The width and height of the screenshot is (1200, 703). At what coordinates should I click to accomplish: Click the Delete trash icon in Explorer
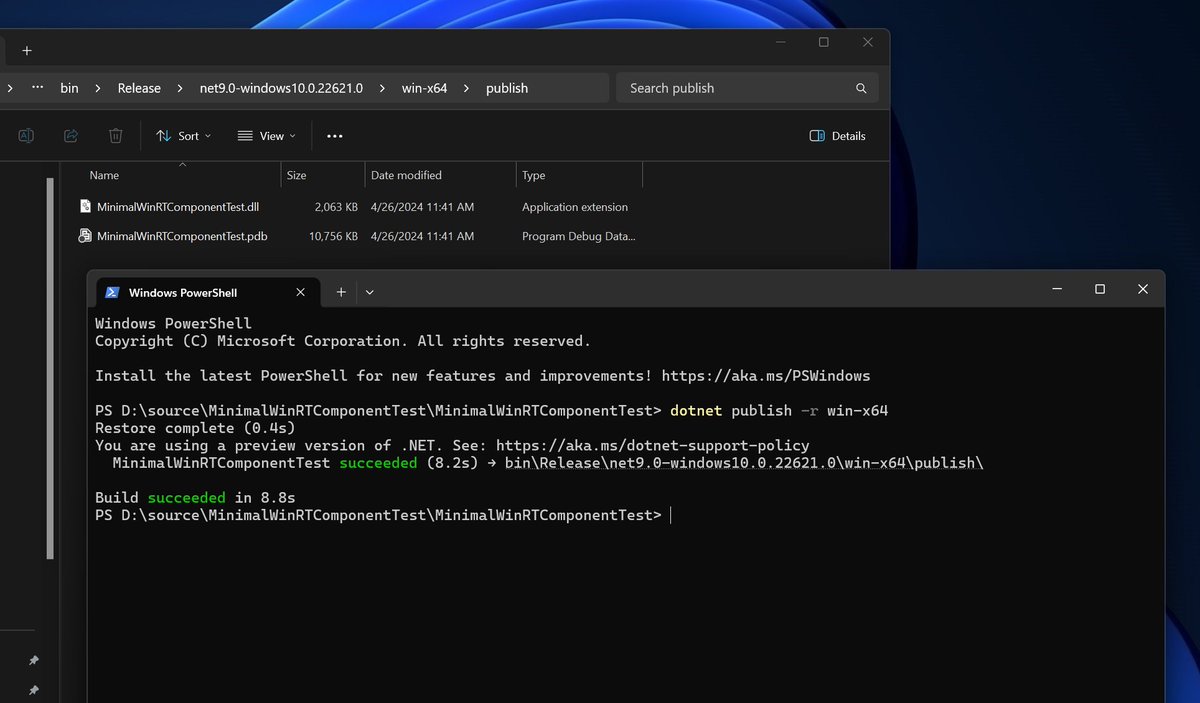[x=116, y=136]
